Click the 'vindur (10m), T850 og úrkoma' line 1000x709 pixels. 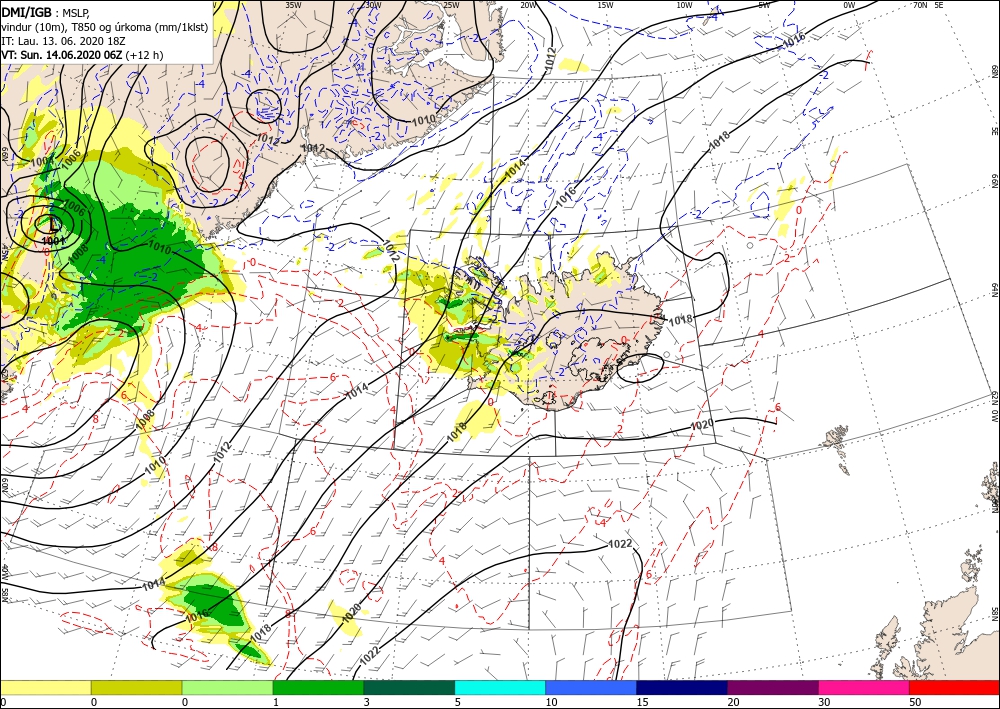coord(103,26)
